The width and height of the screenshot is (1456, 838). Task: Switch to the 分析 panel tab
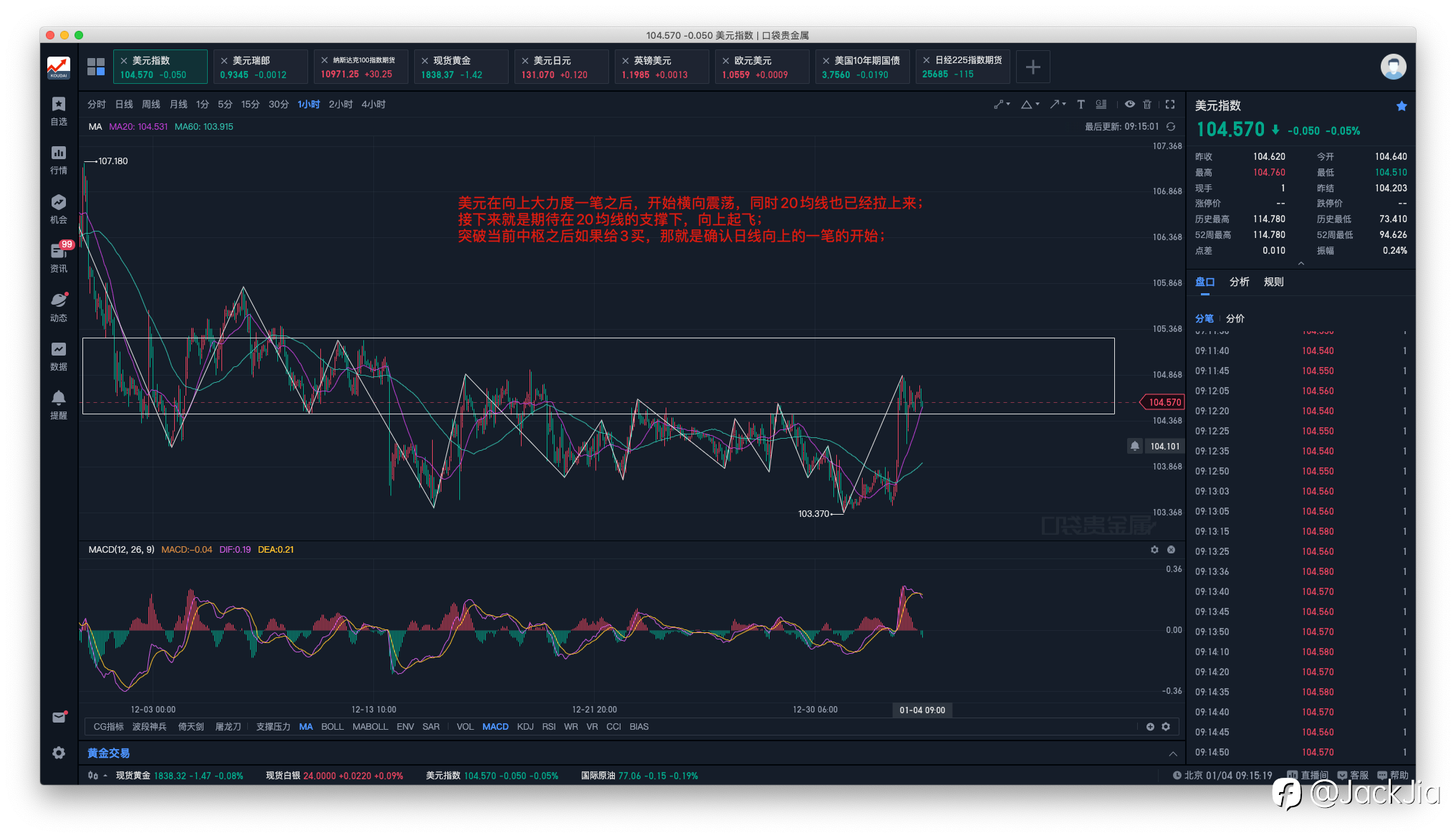(1239, 282)
